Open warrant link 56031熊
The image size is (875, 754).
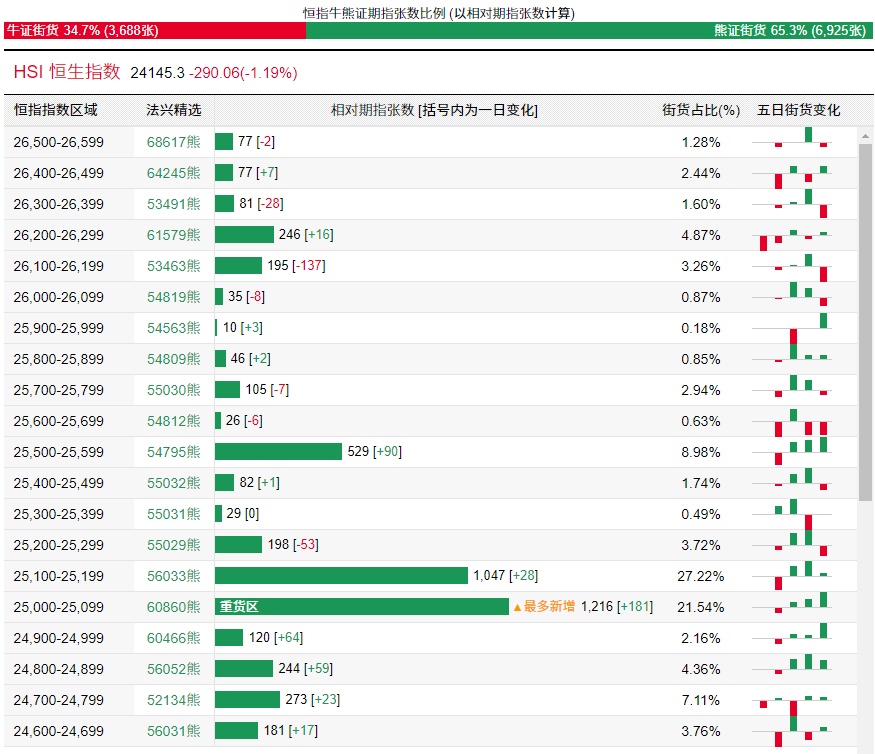pyautogui.click(x=174, y=731)
